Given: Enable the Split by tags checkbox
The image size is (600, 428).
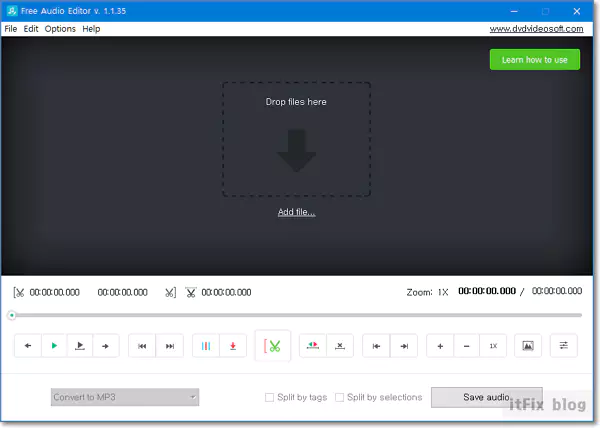Looking at the screenshot, I should (x=269, y=397).
